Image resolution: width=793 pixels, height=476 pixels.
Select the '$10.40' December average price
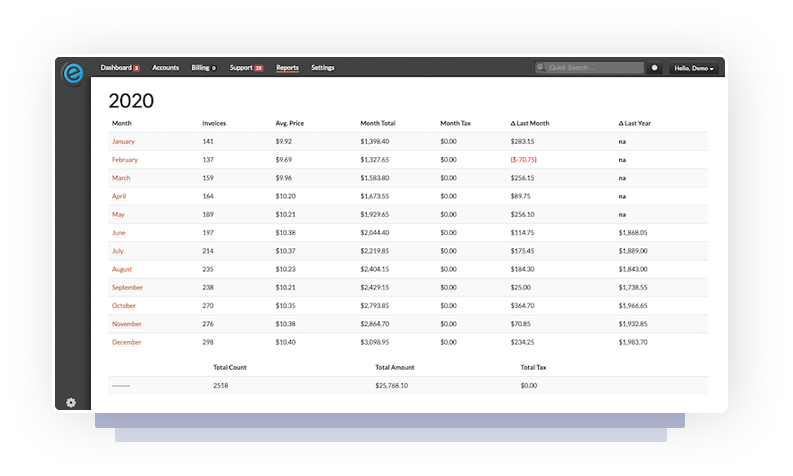[286, 342]
